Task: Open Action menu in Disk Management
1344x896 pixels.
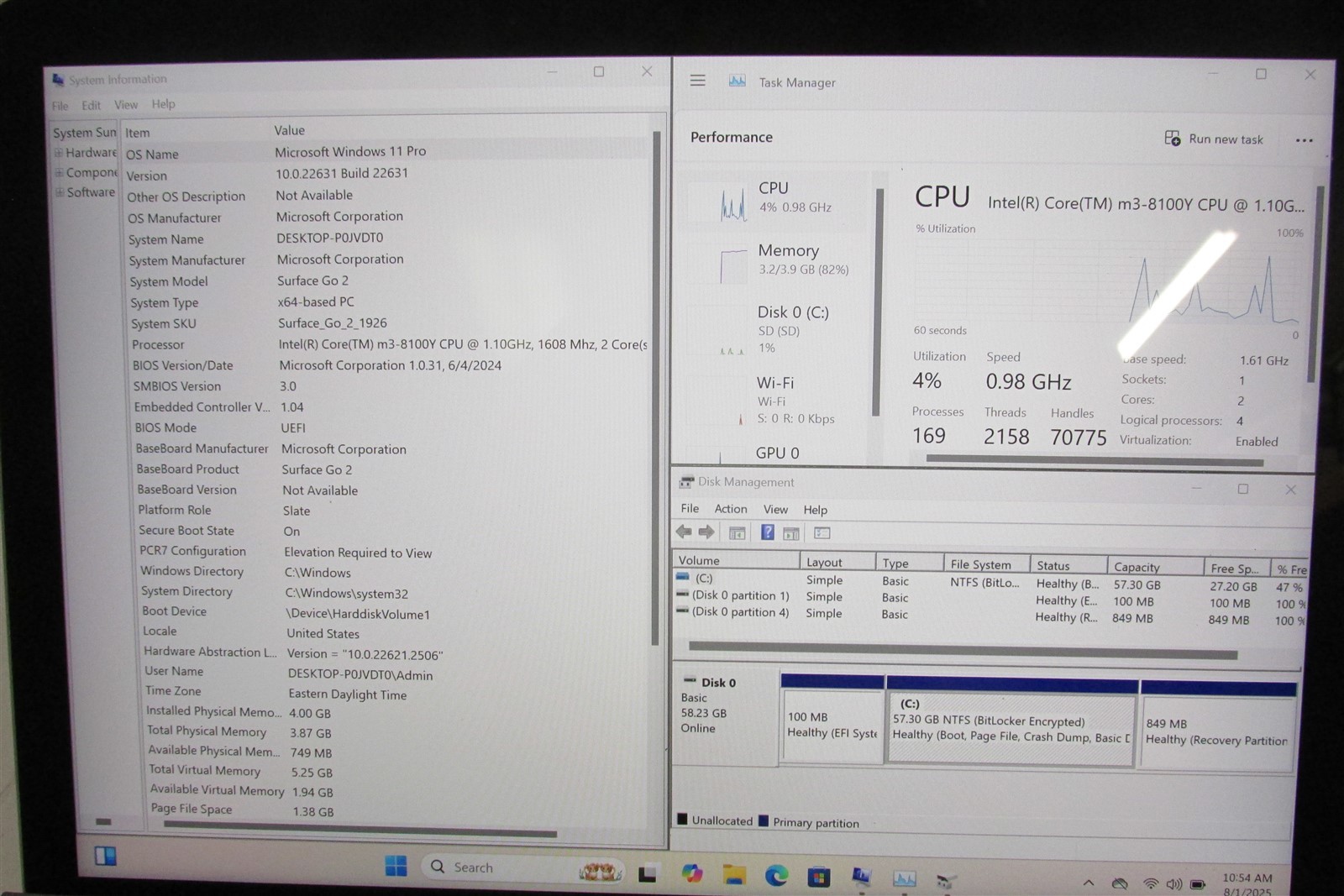Action: click(731, 509)
